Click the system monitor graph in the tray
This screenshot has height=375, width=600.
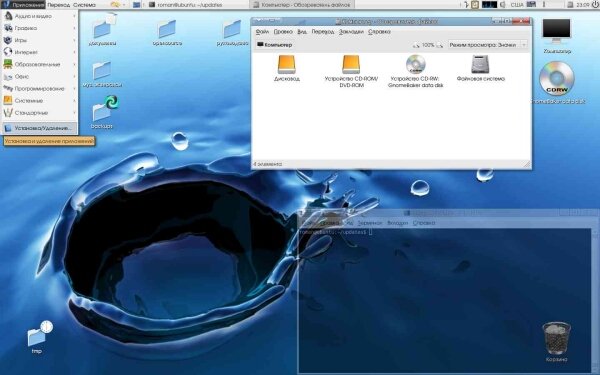(x=489, y=5)
